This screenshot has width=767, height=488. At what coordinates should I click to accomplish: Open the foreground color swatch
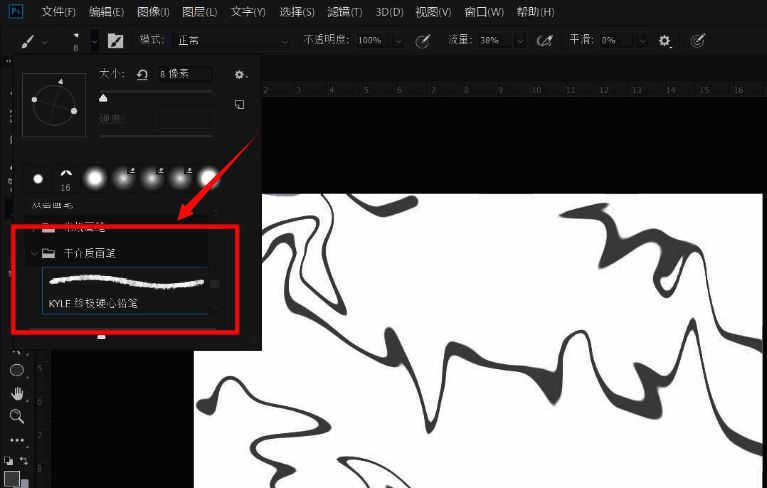(12, 478)
